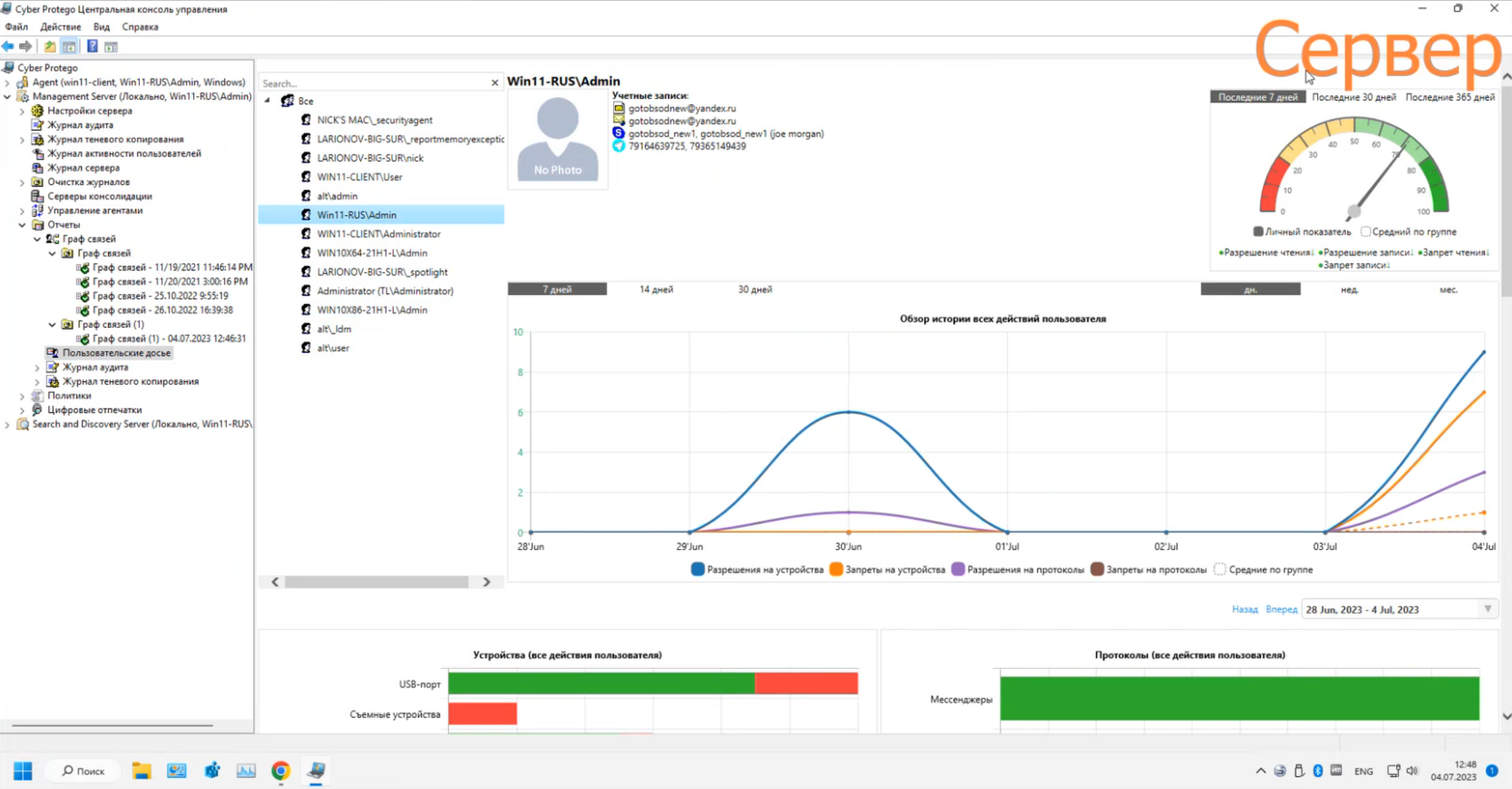Click the up-folder toolbar icon
The height and width of the screenshot is (789, 1512).
50,47
